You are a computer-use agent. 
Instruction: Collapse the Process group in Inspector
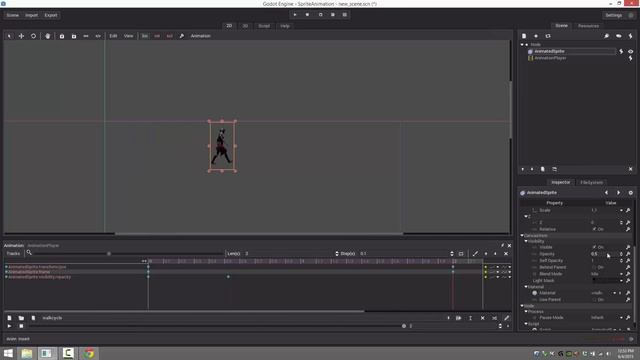pos(526,311)
